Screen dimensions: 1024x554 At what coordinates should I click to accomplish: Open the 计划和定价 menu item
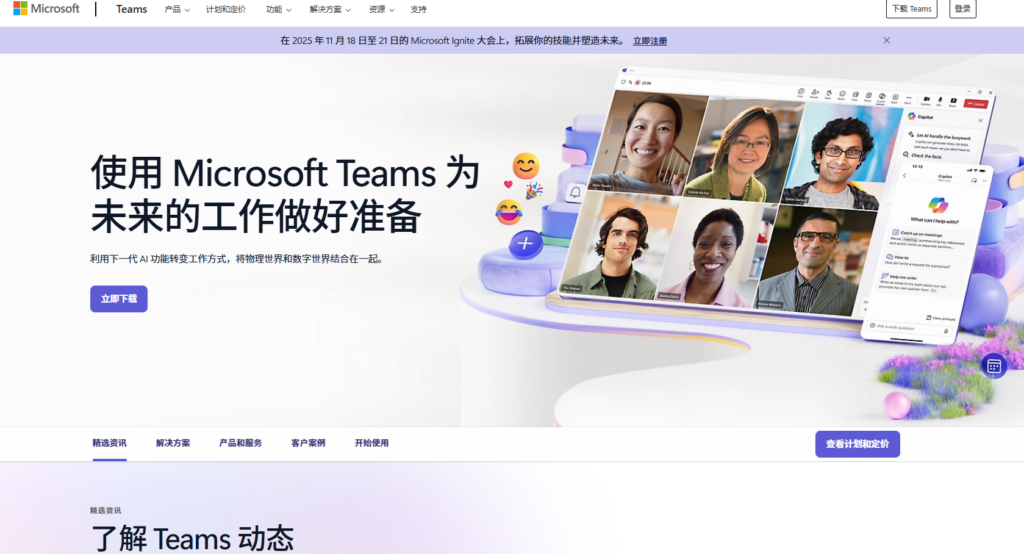click(x=225, y=9)
